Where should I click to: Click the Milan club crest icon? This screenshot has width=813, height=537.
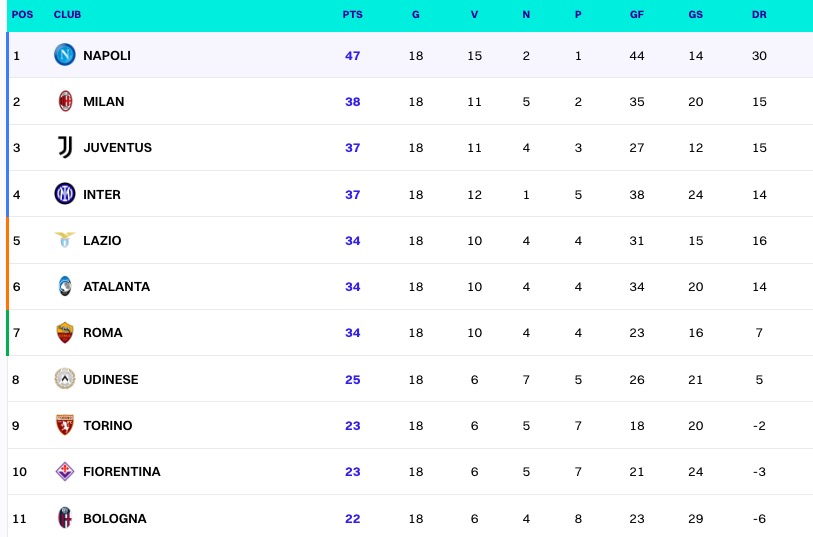click(x=65, y=101)
